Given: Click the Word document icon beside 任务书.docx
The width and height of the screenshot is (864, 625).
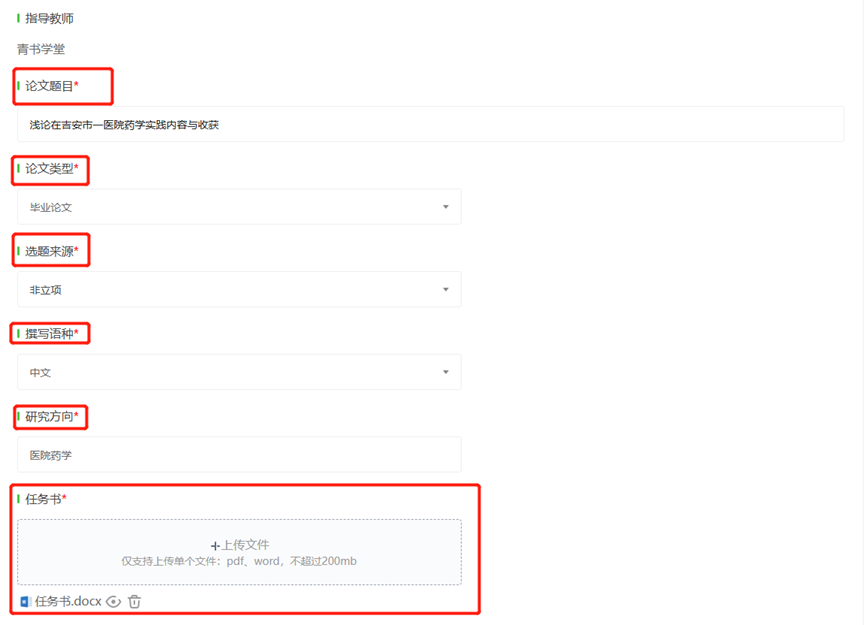Looking at the screenshot, I should [x=25, y=602].
